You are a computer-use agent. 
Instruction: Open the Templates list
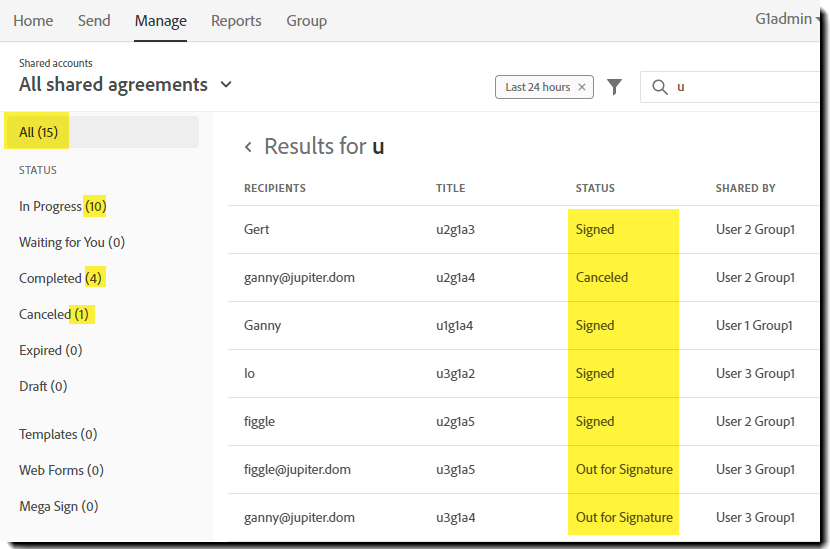pos(58,434)
